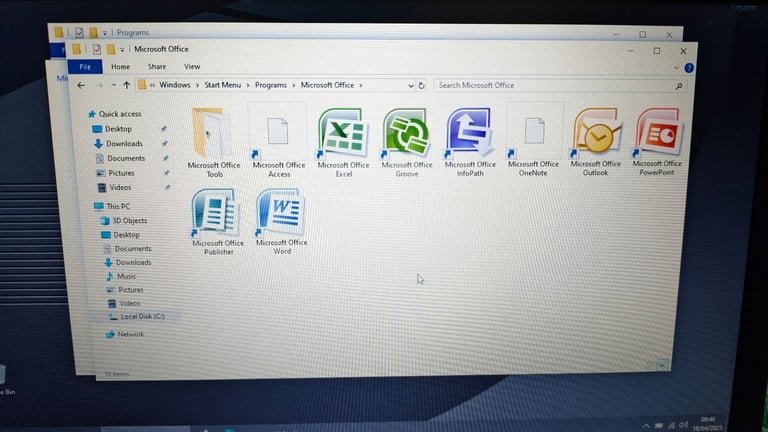Open the Help question mark icon
The height and width of the screenshot is (432, 768).
point(689,68)
